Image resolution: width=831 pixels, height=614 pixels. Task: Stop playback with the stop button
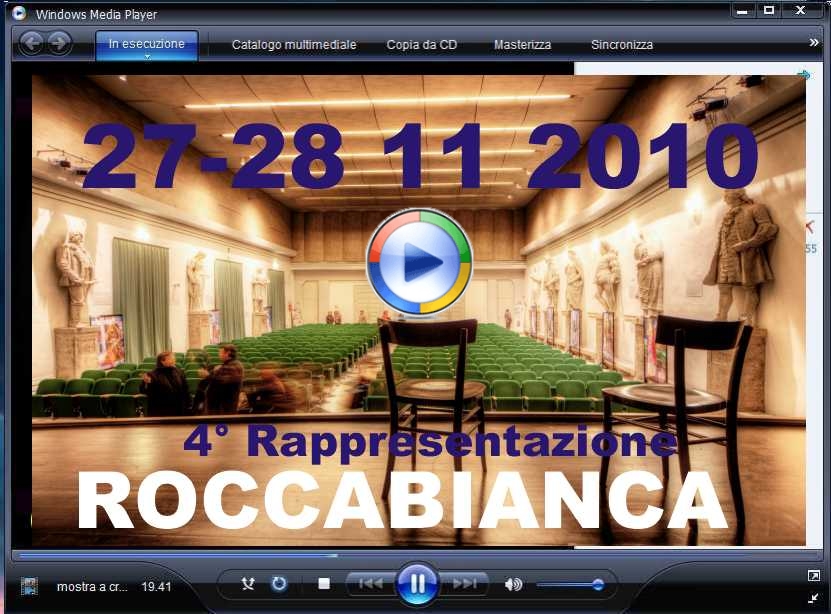(x=324, y=584)
